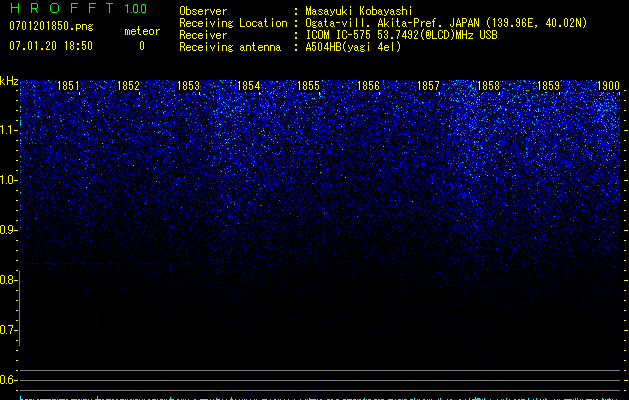Click the 1856 time marker
This screenshot has height=400, width=629.
(368, 85)
